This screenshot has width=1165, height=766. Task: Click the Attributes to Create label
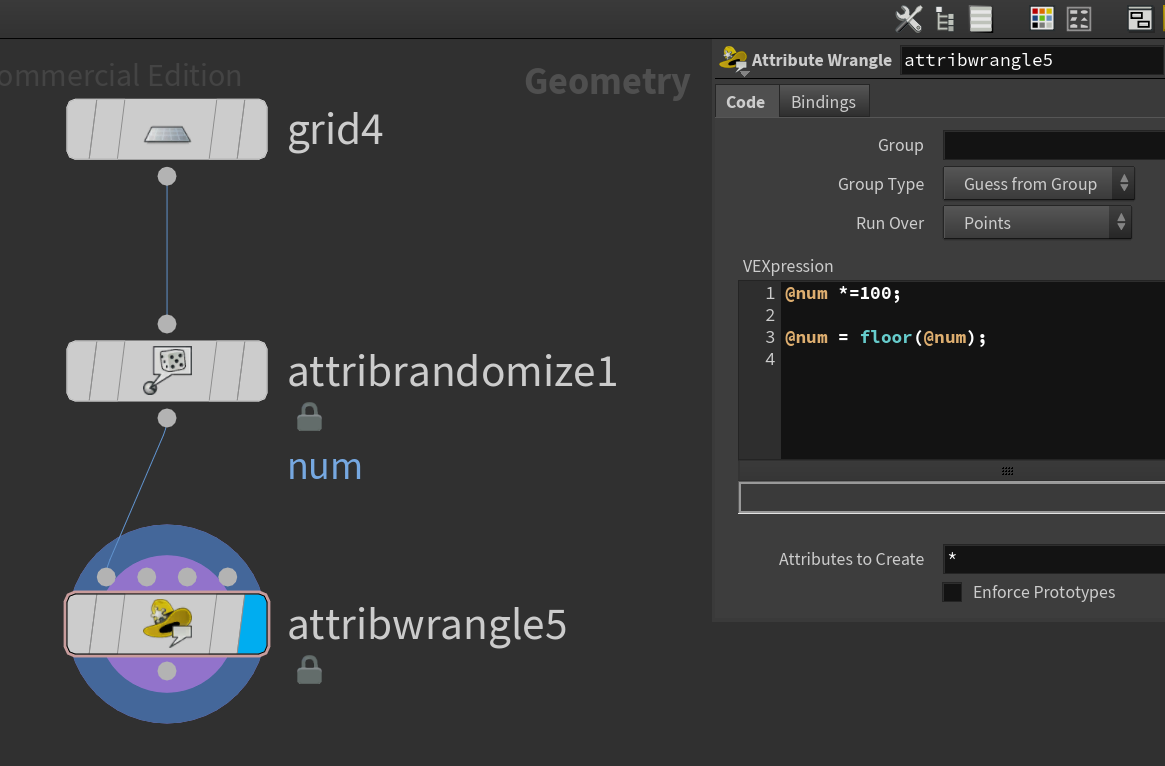[x=851, y=559]
